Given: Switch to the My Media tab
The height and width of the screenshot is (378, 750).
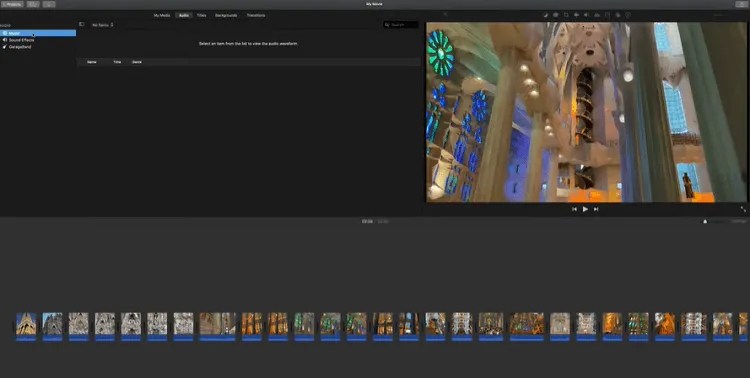Looking at the screenshot, I should pyautogui.click(x=162, y=15).
